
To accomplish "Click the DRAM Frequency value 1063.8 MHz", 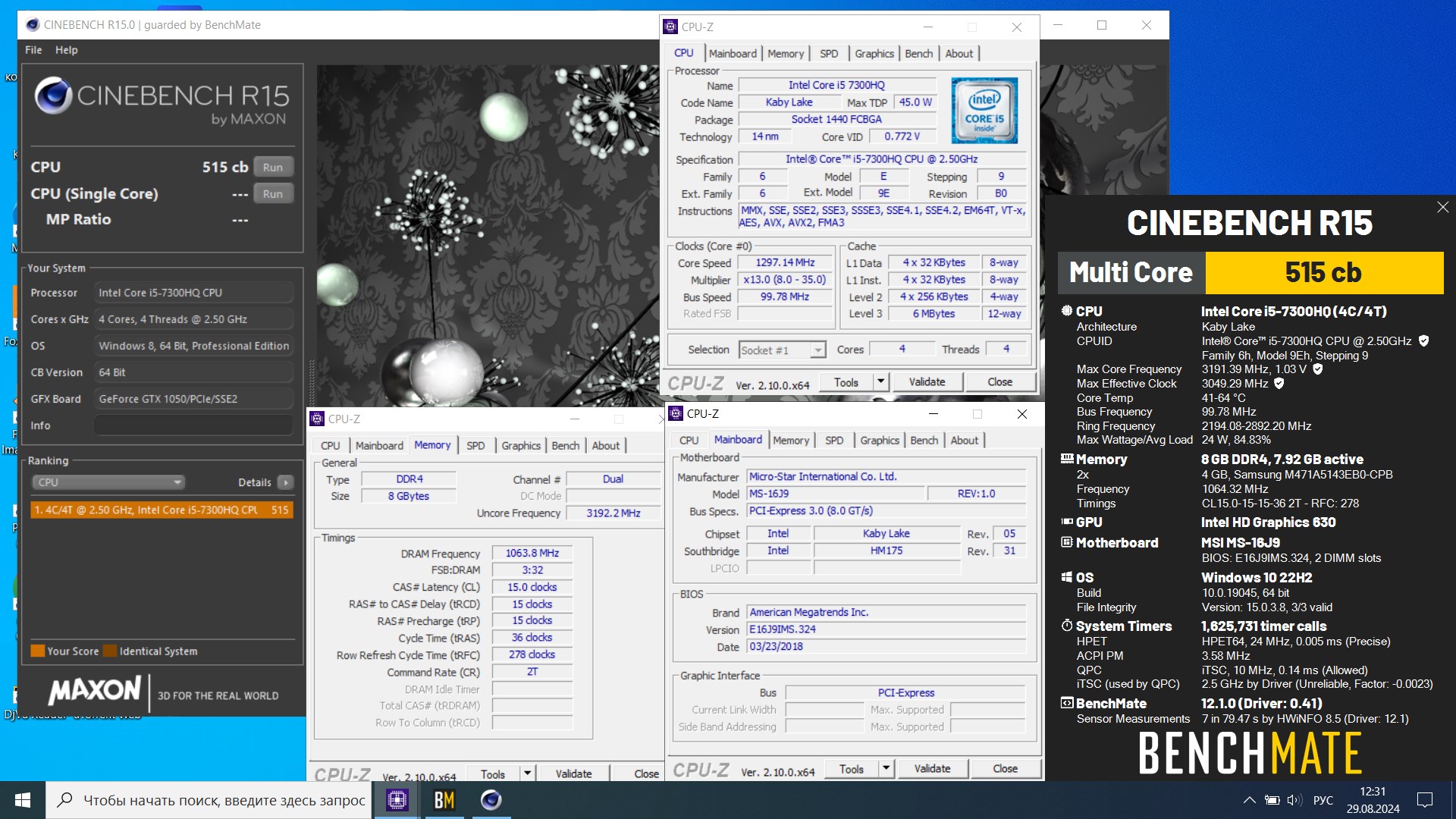I will pyautogui.click(x=532, y=554).
